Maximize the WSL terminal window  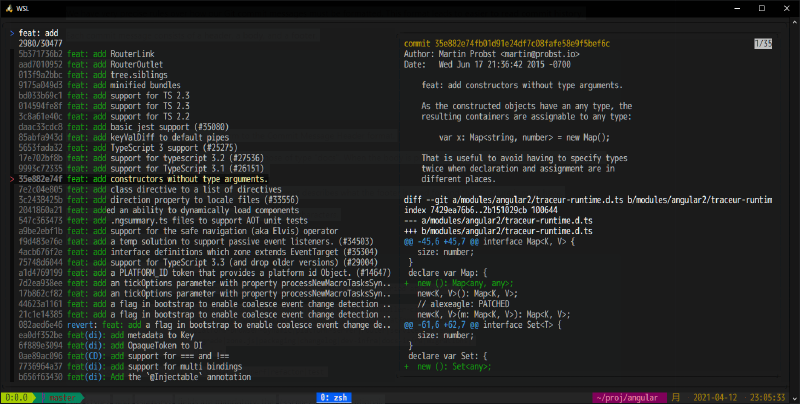coord(761,7)
